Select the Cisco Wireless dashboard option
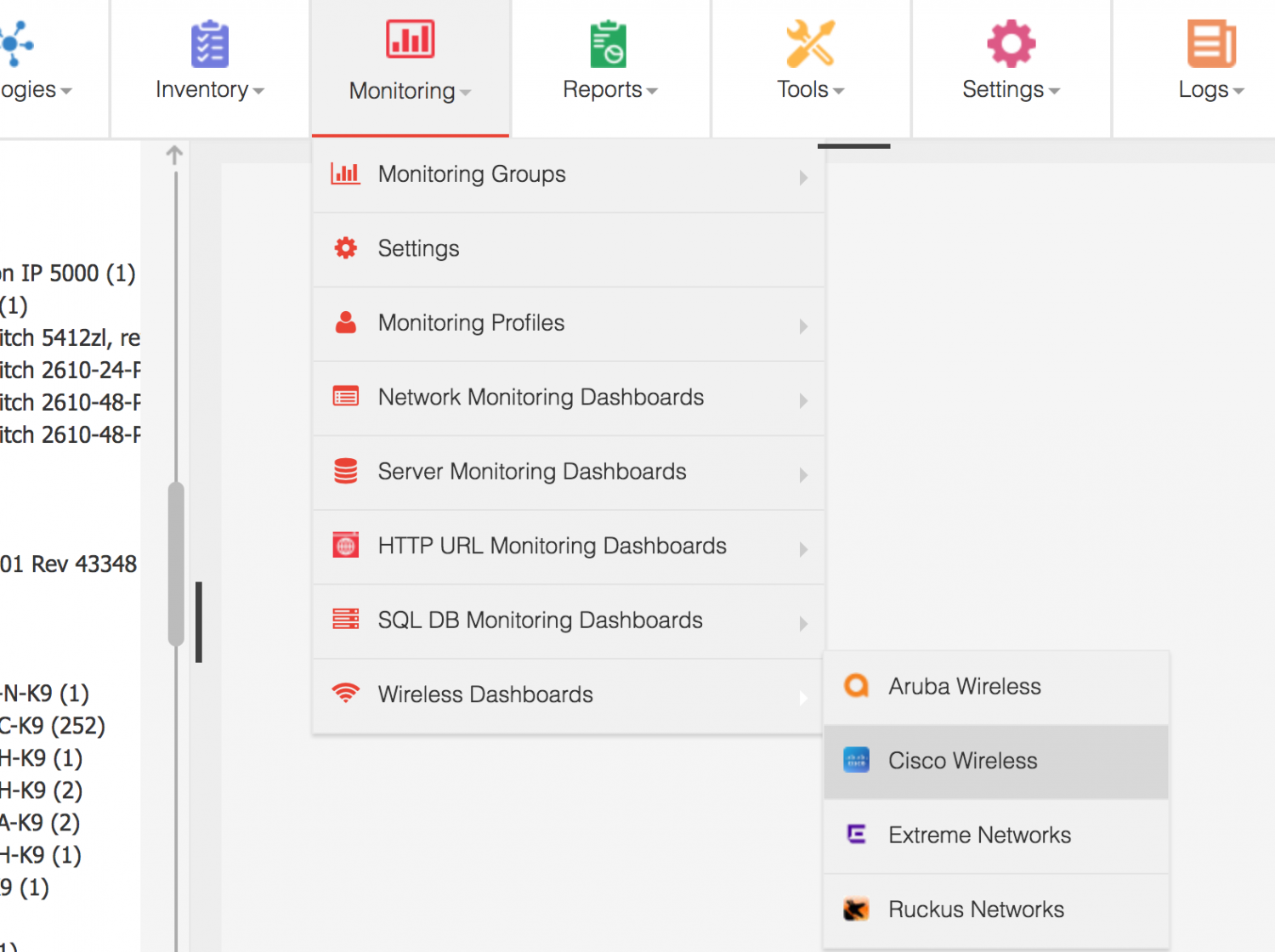Viewport: 1275px width, 952px height. click(x=962, y=761)
